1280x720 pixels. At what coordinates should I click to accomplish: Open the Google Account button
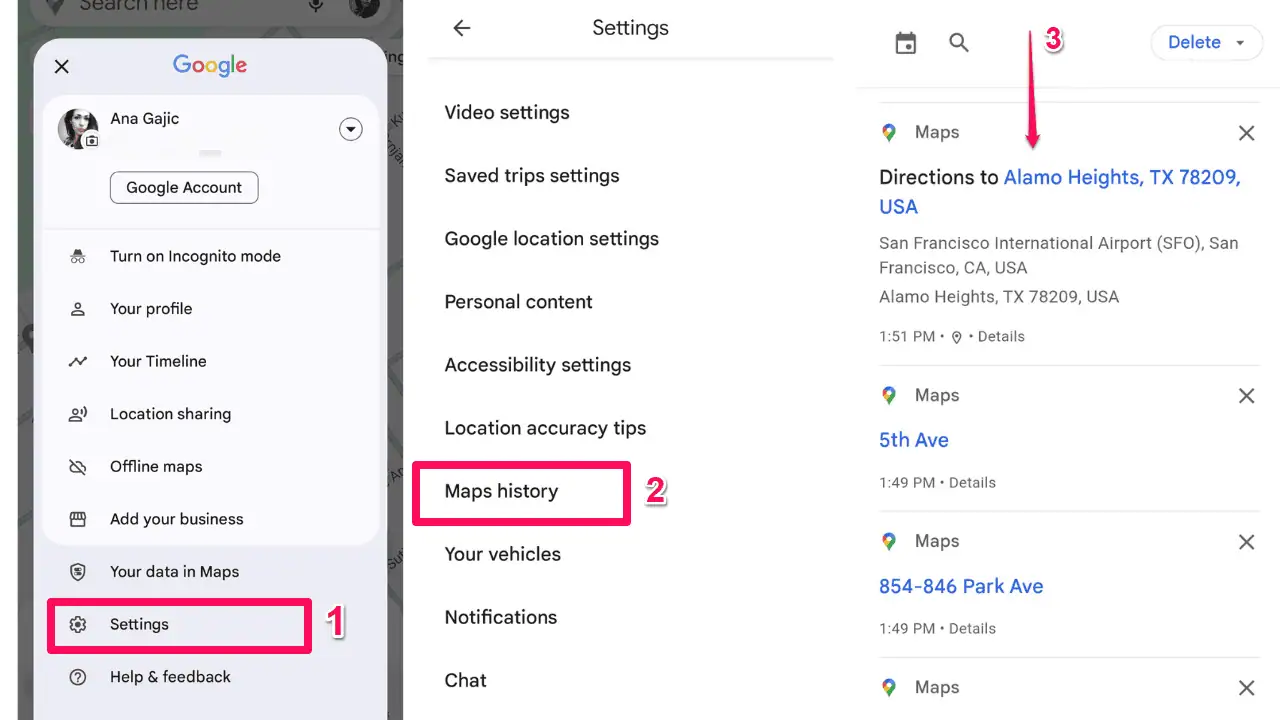click(x=184, y=187)
